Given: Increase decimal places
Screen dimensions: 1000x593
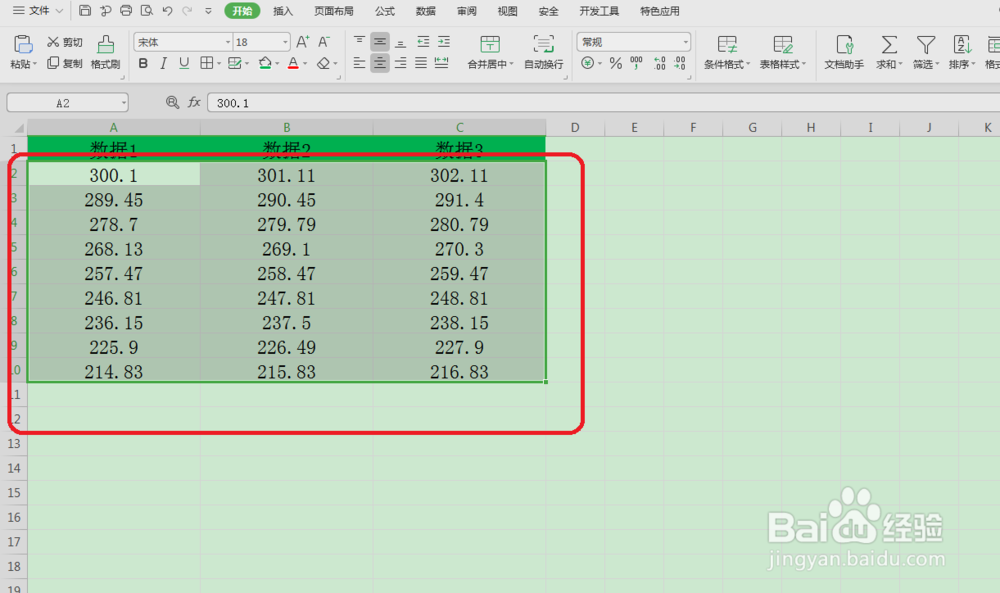Looking at the screenshot, I should click(x=660, y=63).
